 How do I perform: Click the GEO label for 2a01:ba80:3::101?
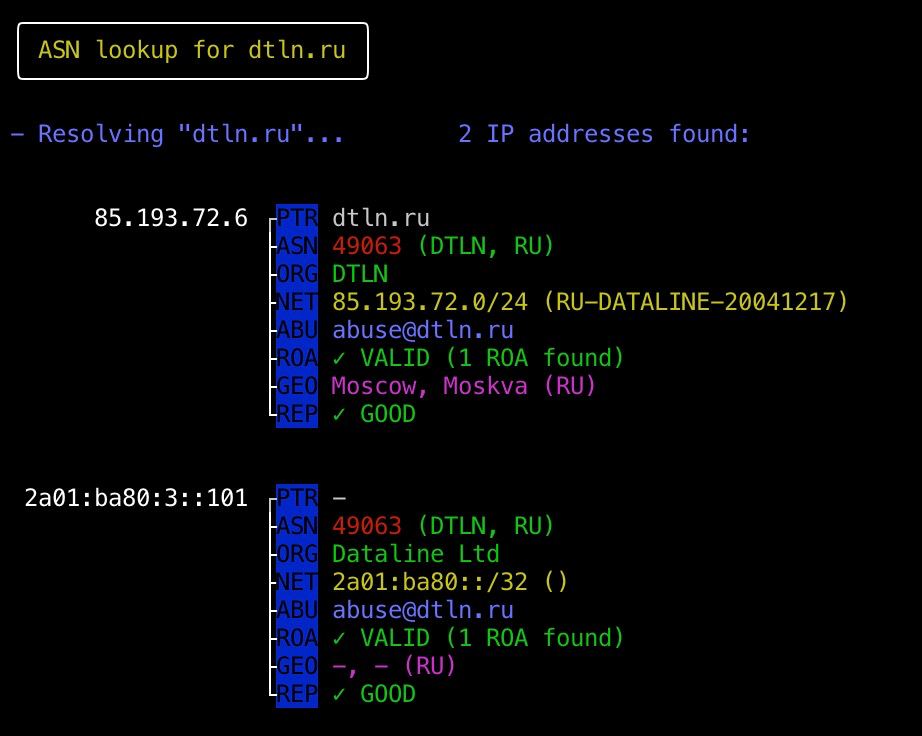pos(297,666)
